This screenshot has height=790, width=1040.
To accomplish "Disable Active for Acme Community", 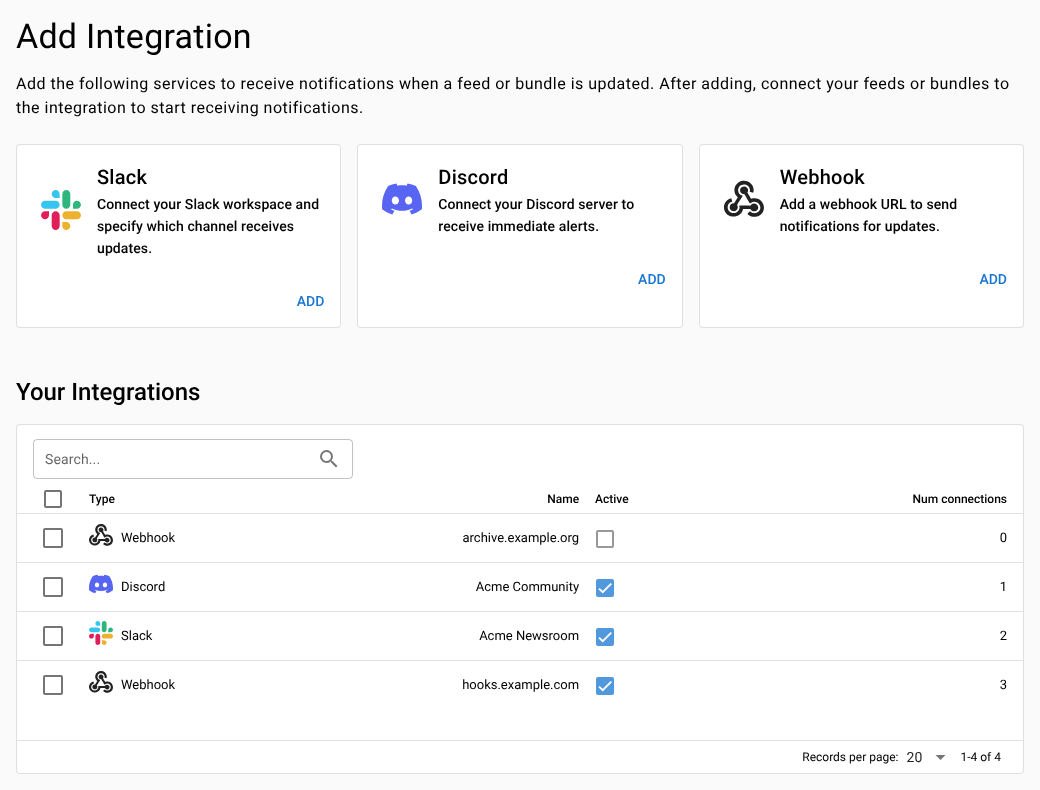I will 605,588.
